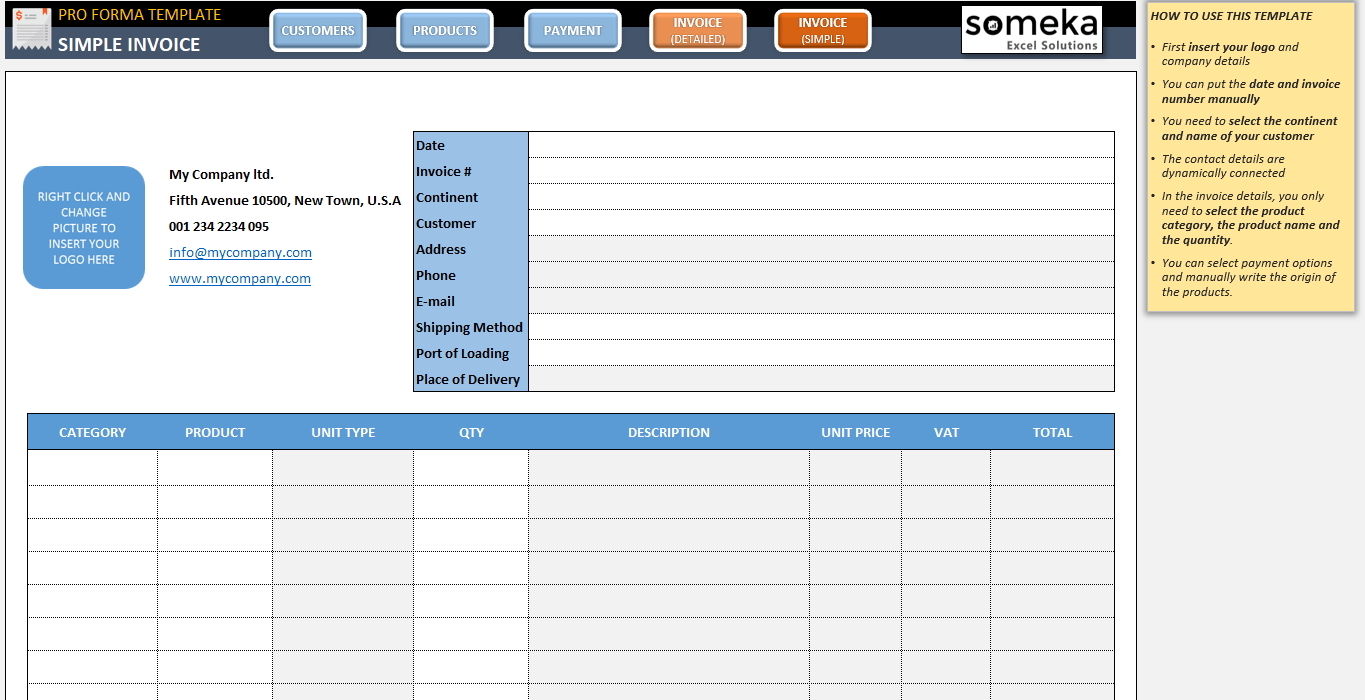The image size is (1365, 700).
Task: Click the Phone value cell
Action: pyautogui.click(x=821, y=275)
